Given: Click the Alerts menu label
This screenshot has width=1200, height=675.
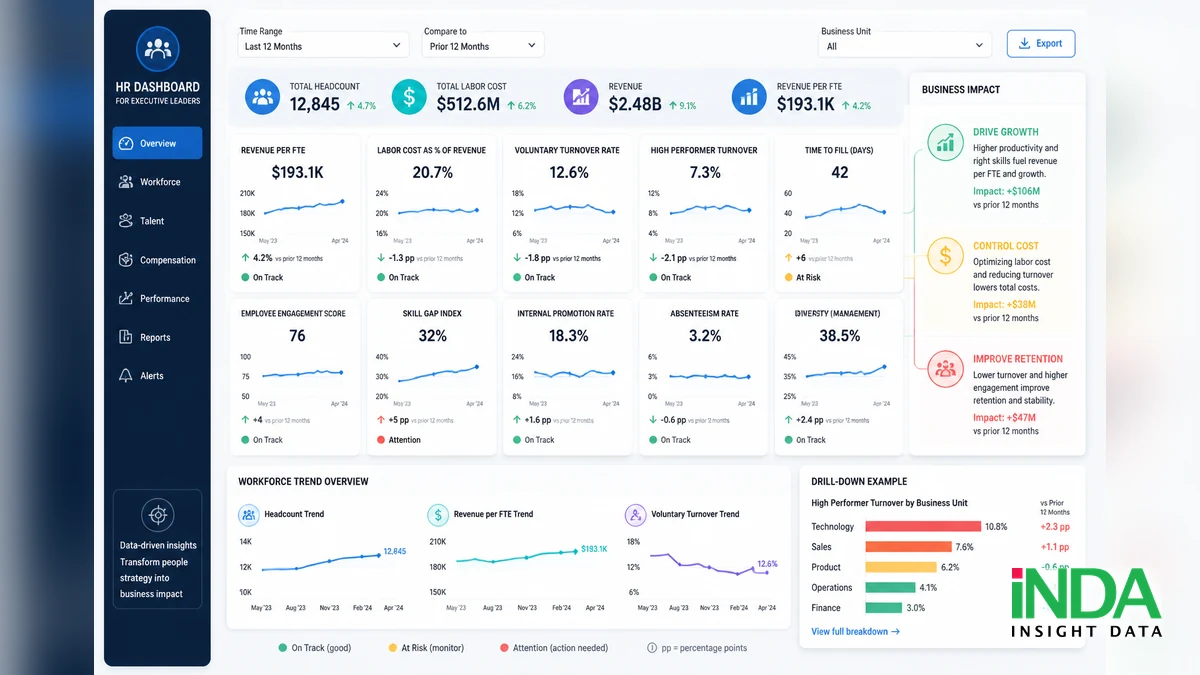Looking at the screenshot, I should (152, 376).
